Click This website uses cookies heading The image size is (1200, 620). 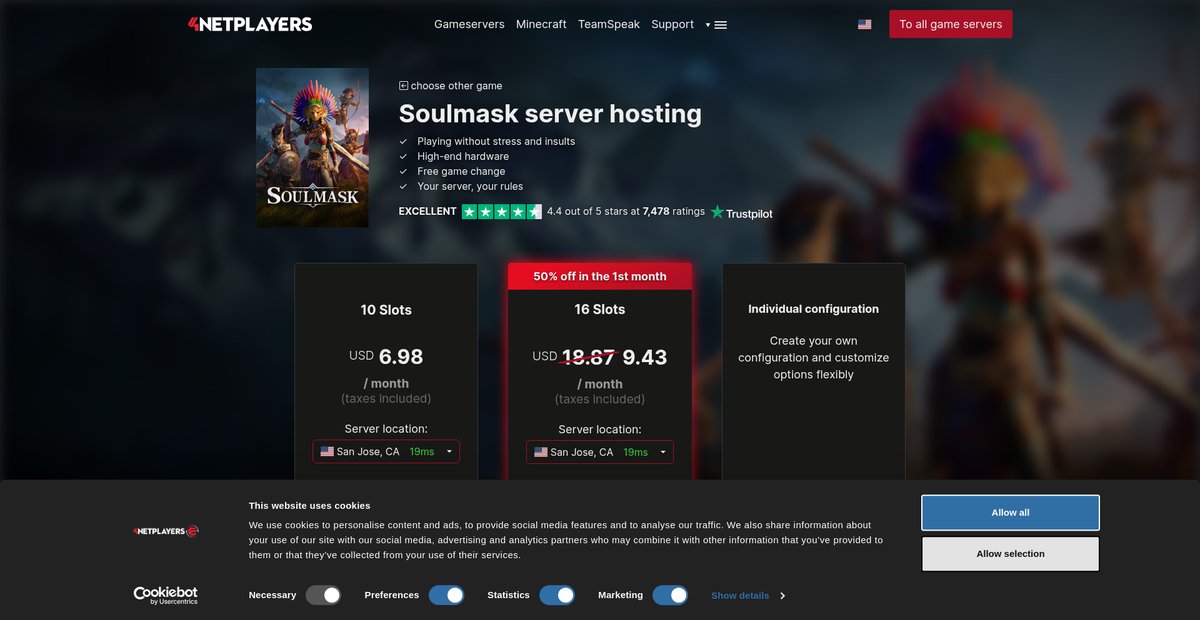click(309, 506)
